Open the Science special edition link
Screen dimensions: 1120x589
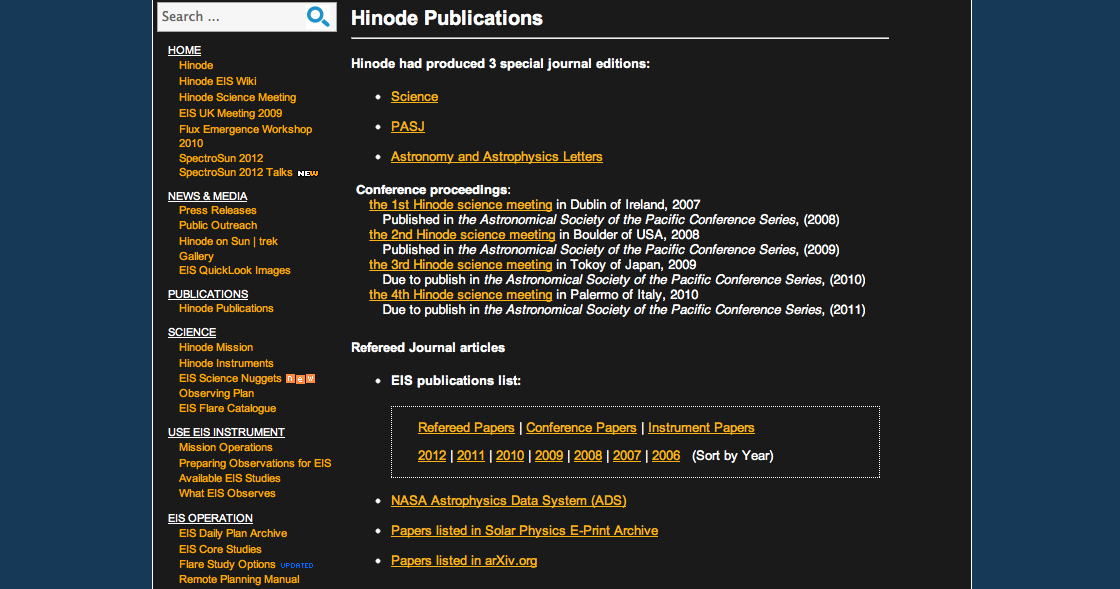(x=414, y=97)
